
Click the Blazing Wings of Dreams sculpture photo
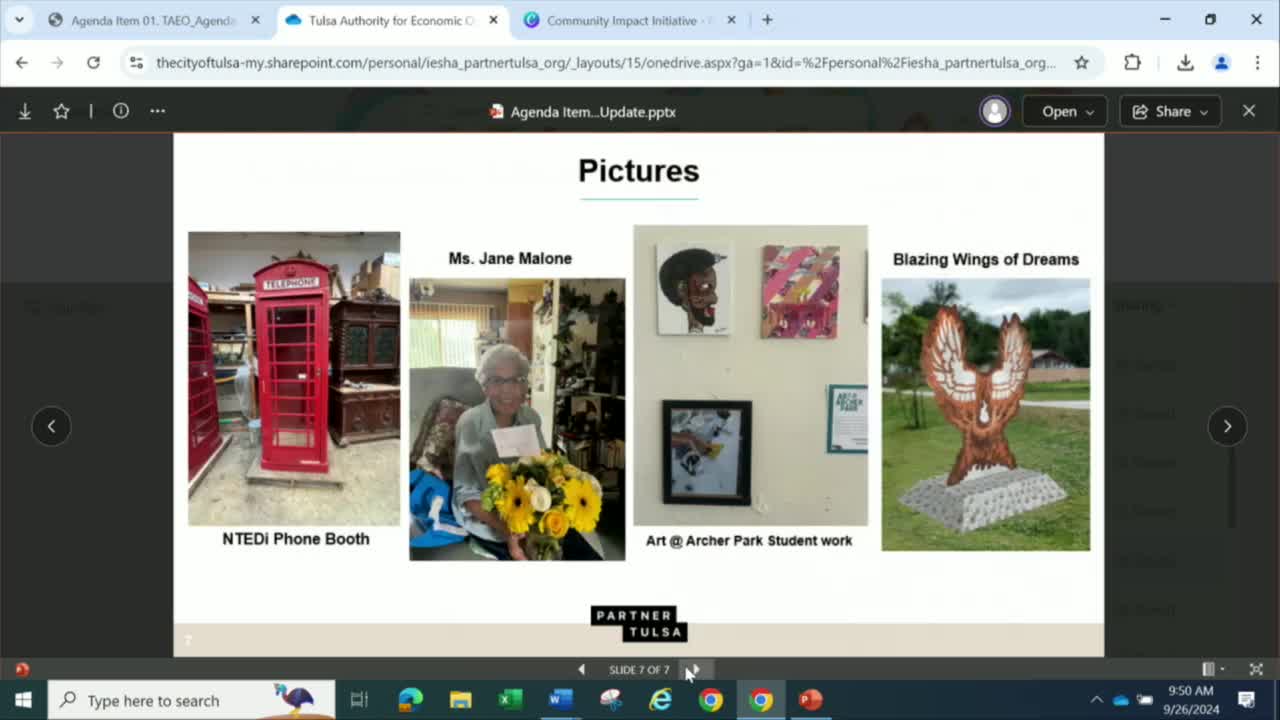coord(986,414)
